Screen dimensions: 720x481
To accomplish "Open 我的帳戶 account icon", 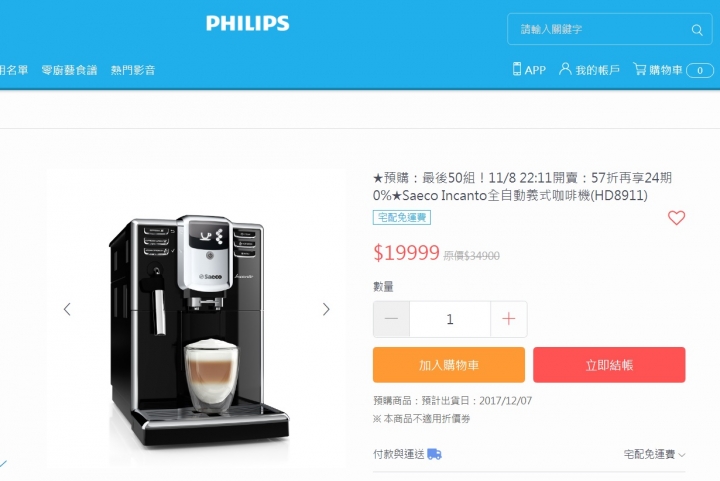I will 565,69.
